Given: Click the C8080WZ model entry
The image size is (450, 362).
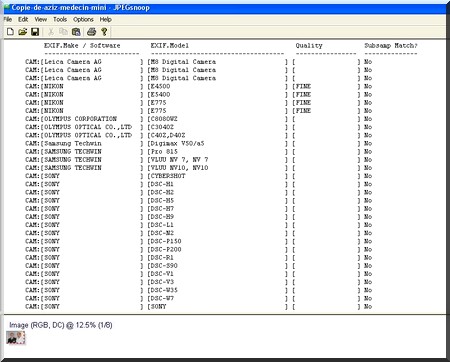Looking at the screenshot, I should (x=164, y=119).
